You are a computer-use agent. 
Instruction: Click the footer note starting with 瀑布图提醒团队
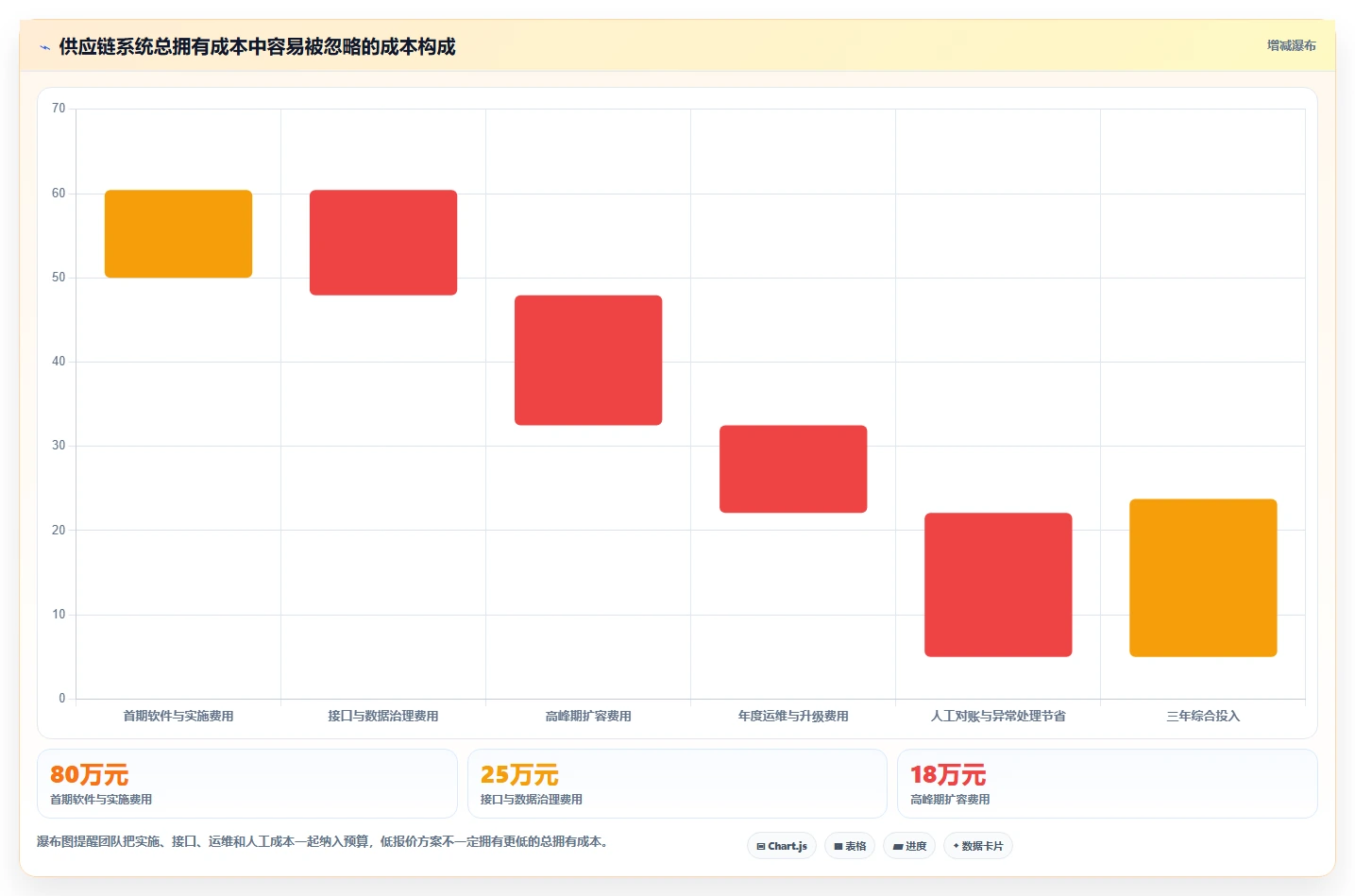point(325,841)
